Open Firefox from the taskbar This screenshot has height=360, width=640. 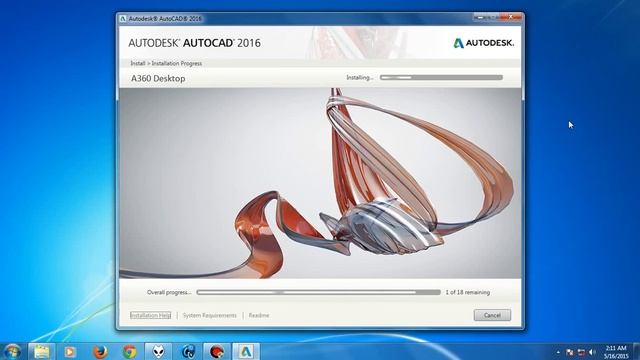click(x=100, y=351)
